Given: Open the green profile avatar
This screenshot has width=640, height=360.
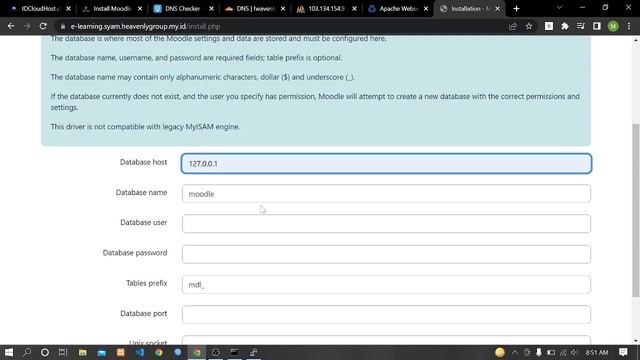Looking at the screenshot, I should [613, 26].
